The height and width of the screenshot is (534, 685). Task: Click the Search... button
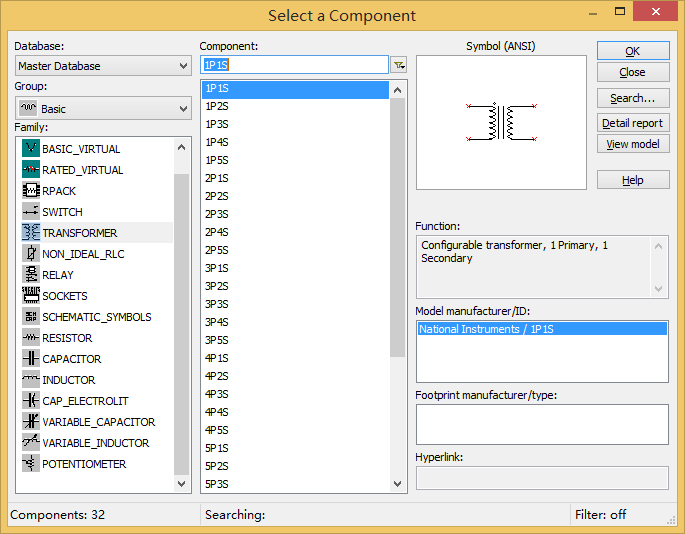(x=632, y=98)
